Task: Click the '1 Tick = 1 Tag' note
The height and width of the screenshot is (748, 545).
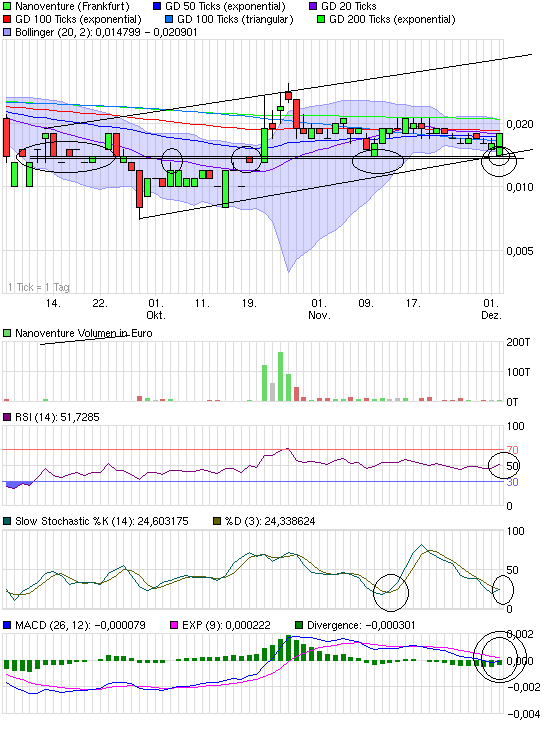Action: [39, 287]
